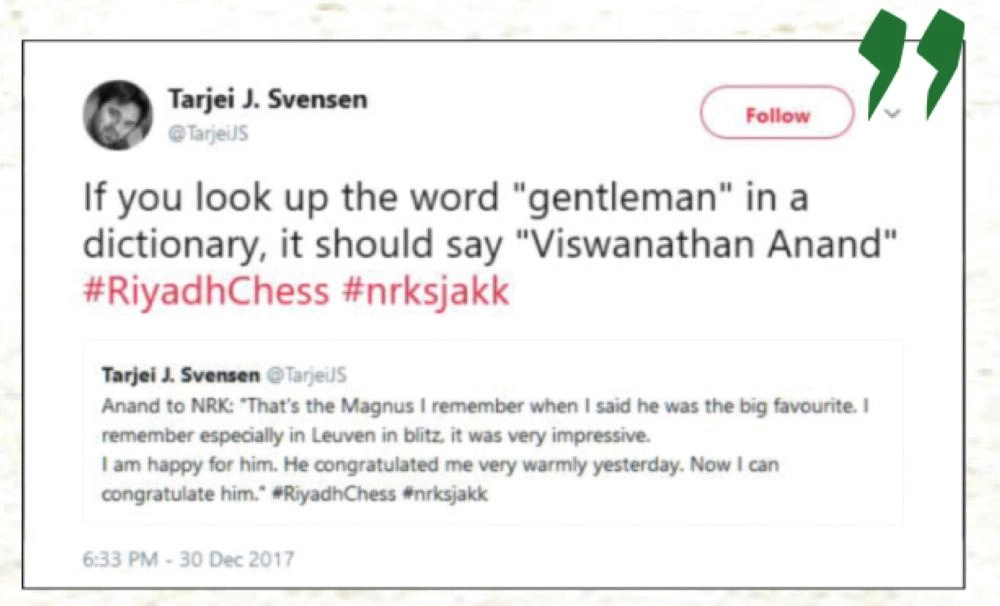
Task: Click the Follow button
Action: [x=777, y=115]
